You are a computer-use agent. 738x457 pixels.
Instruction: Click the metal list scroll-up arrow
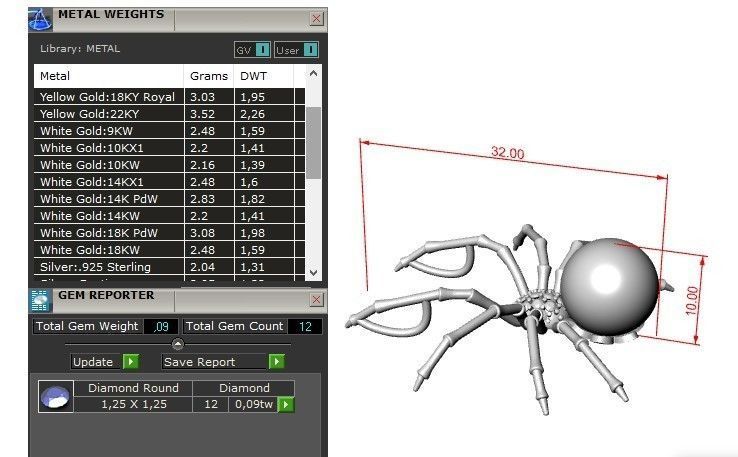[x=313, y=73]
